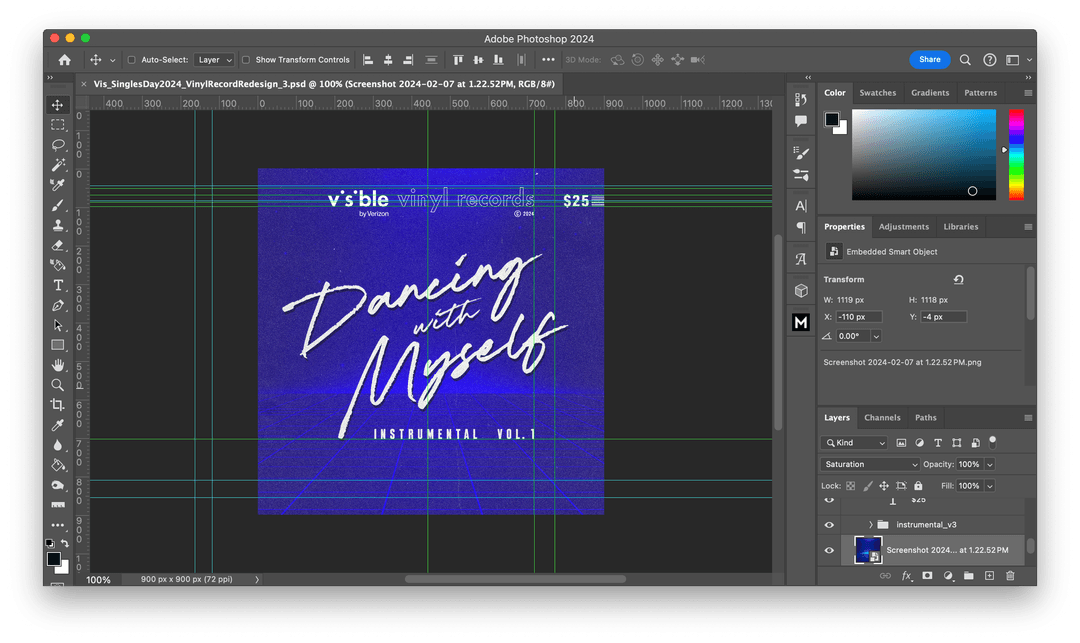The height and width of the screenshot is (643, 1080).
Task: Select the Rectangular Marquee tool
Action: click(x=58, y=125)
